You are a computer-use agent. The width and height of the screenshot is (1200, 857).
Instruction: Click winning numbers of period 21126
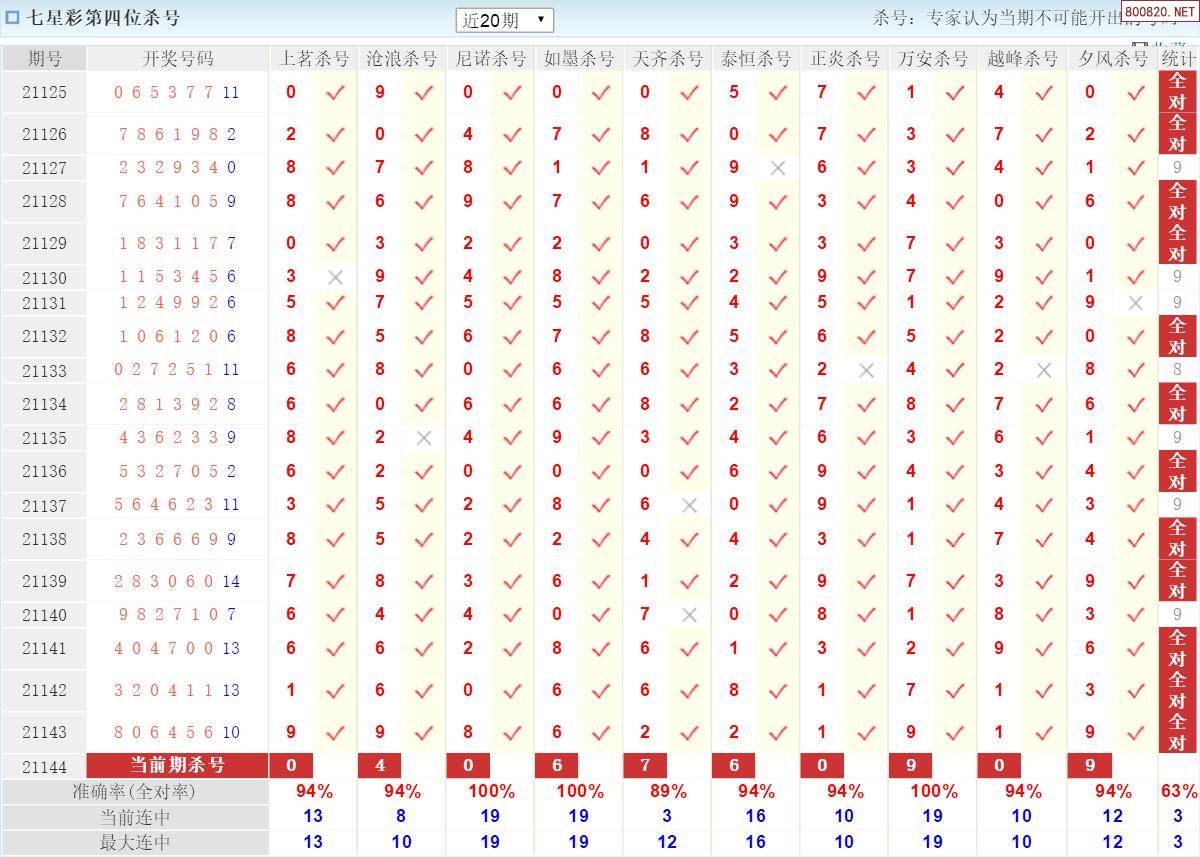tap(178, 134)
